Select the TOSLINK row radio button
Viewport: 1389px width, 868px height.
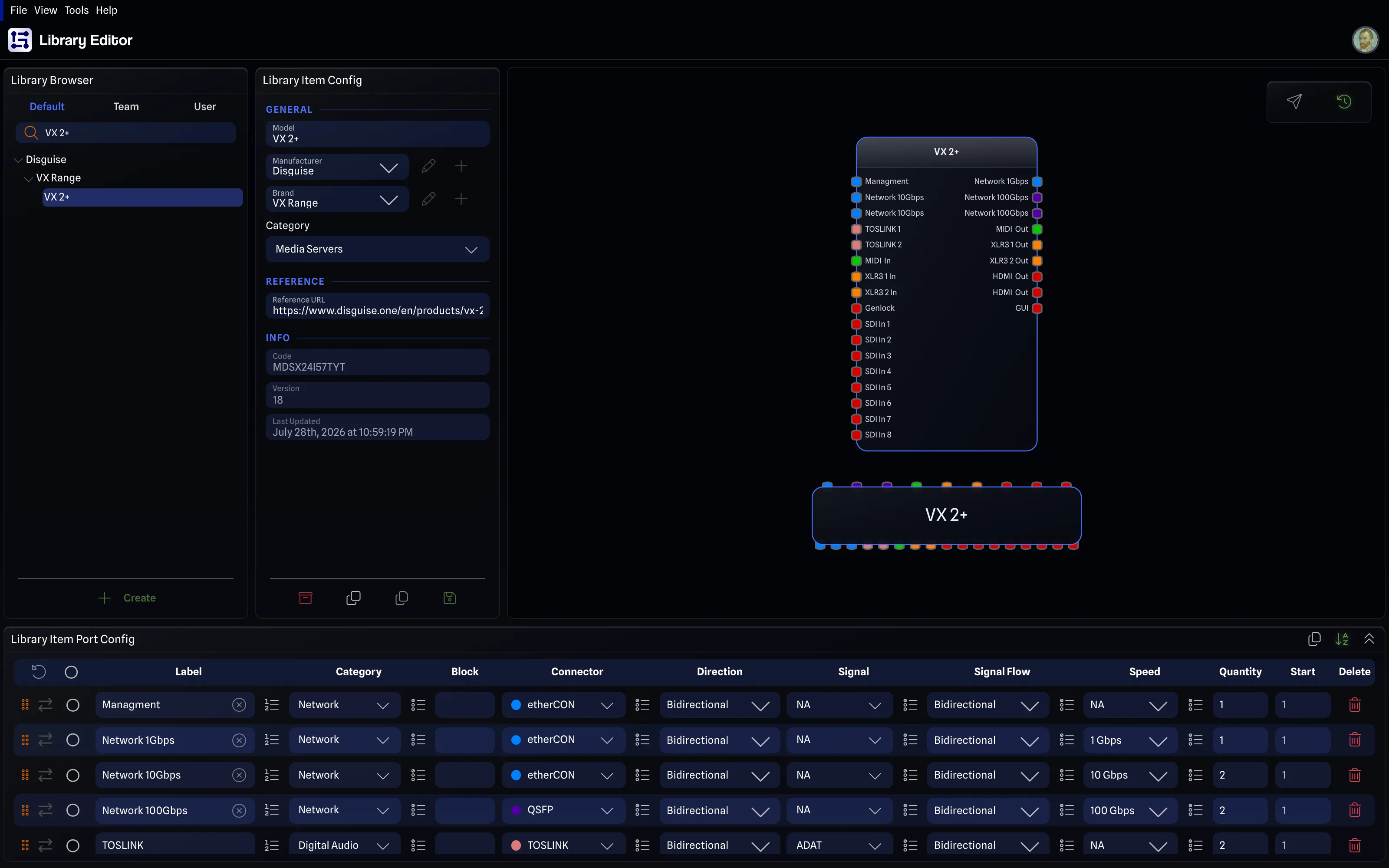[73, 845]
